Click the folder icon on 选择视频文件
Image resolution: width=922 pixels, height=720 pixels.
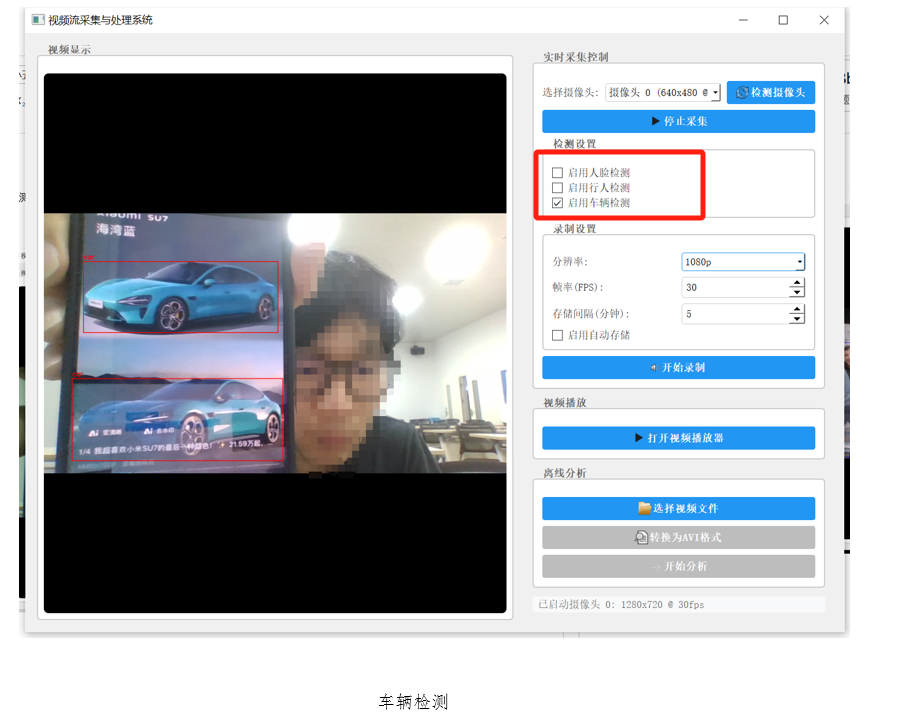(644, 508)
